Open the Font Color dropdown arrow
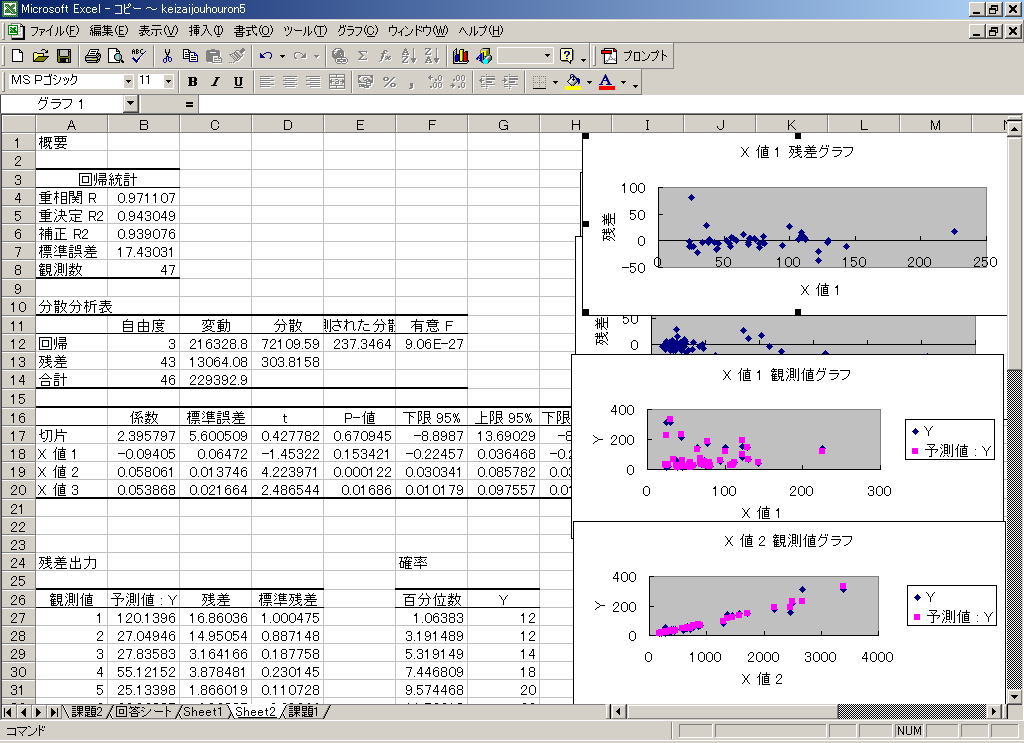This screenshot has height=743, width=1024. [x=623, y=82]
